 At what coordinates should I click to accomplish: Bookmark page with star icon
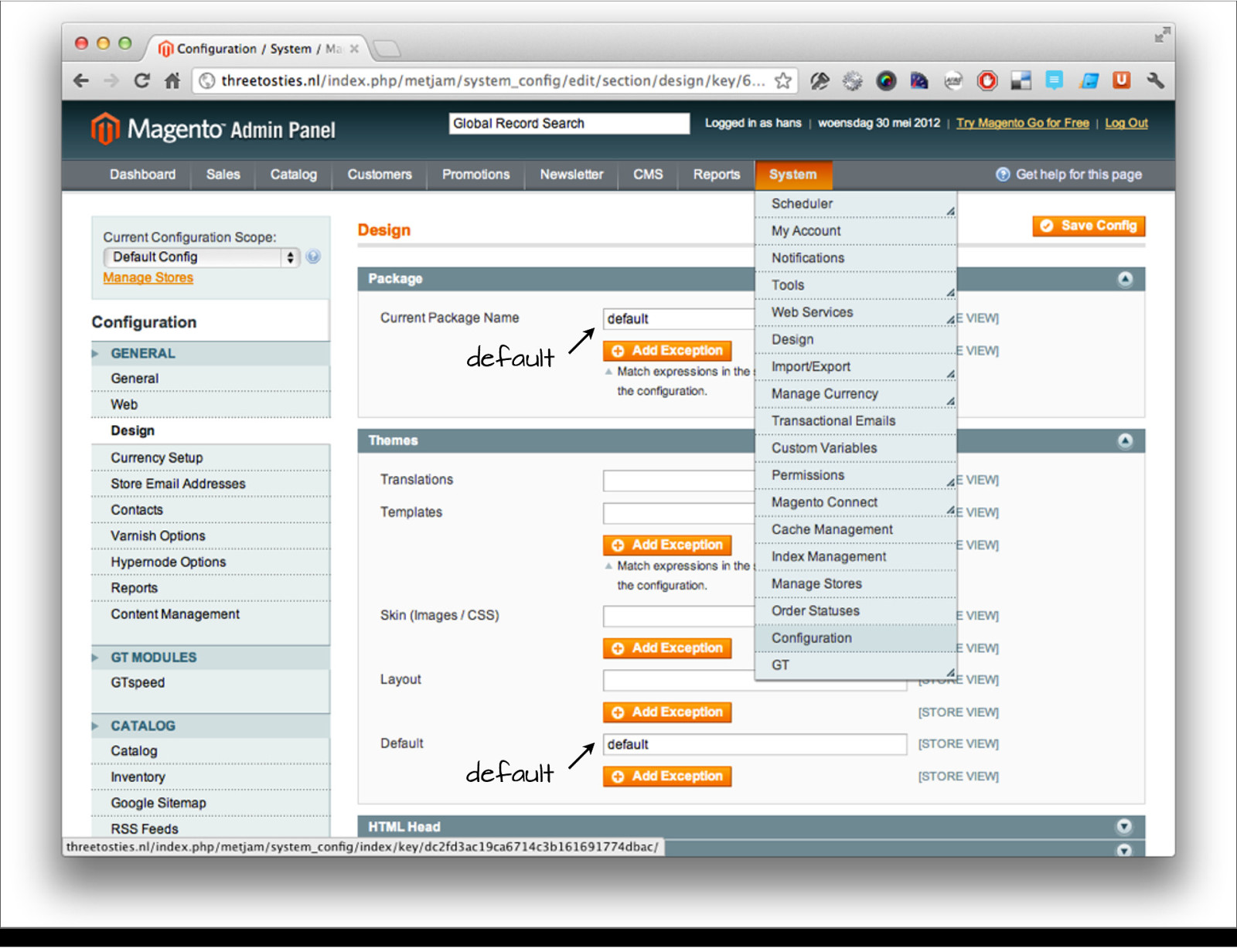783,80
